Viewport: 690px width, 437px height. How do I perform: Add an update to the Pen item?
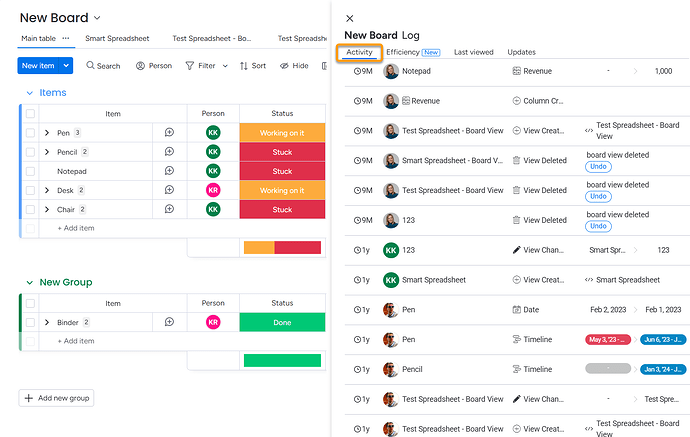[x=169, y=132]
